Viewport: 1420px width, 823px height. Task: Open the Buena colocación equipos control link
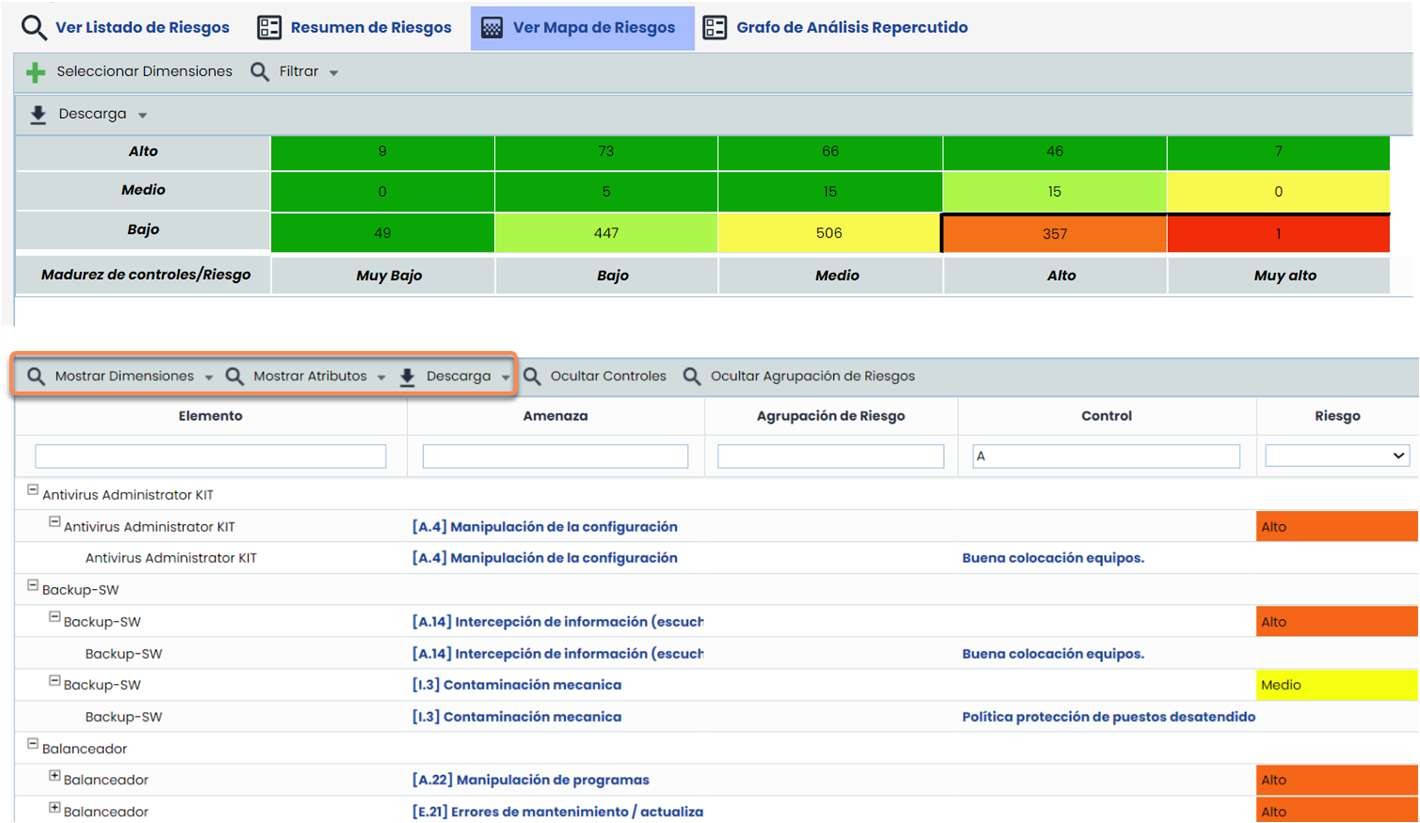1052,558
